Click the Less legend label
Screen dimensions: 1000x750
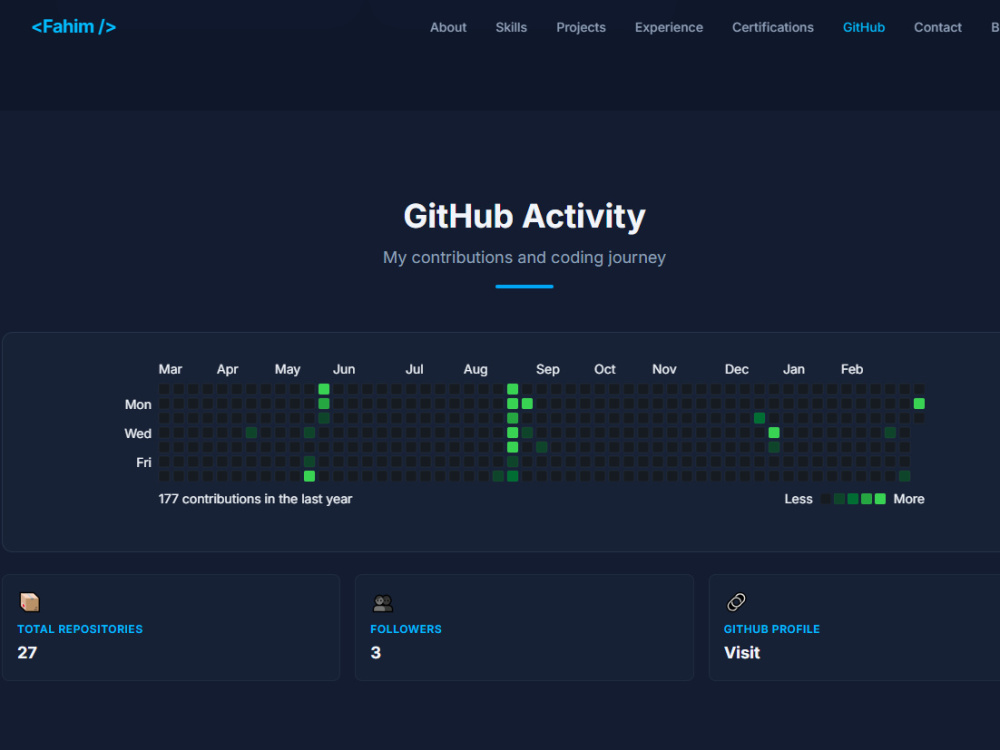[798, 499]
